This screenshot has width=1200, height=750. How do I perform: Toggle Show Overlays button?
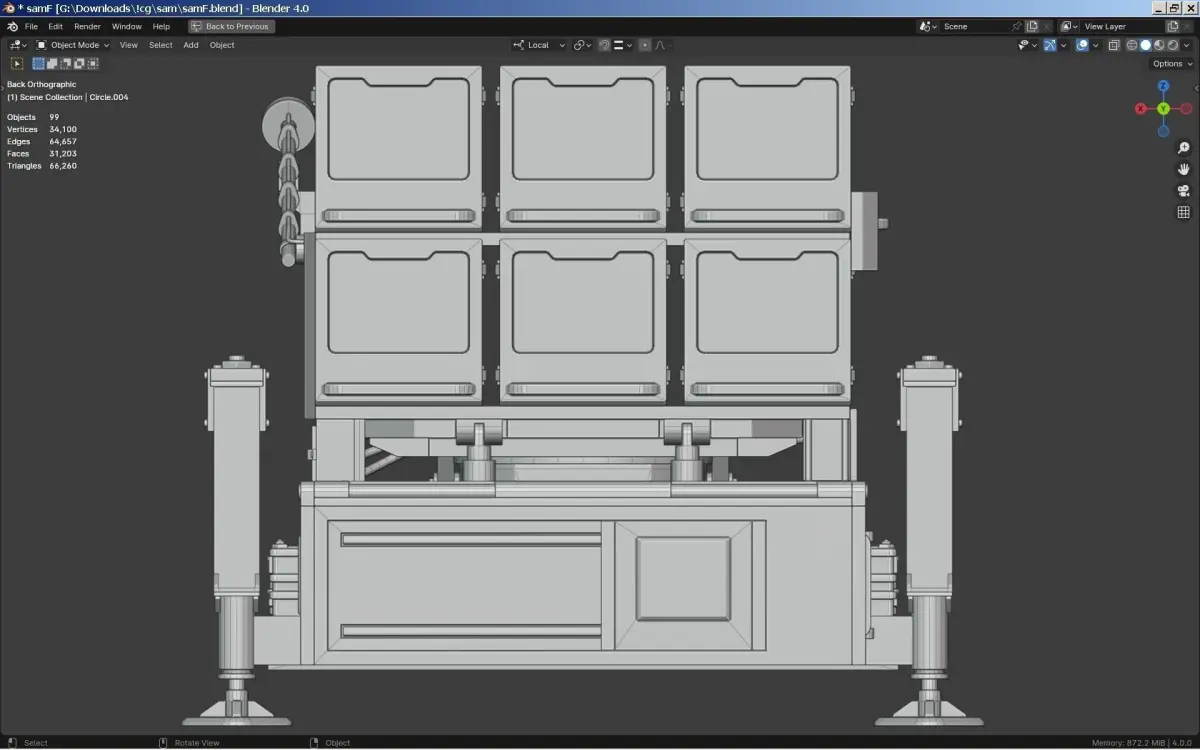pos(1082,45)
